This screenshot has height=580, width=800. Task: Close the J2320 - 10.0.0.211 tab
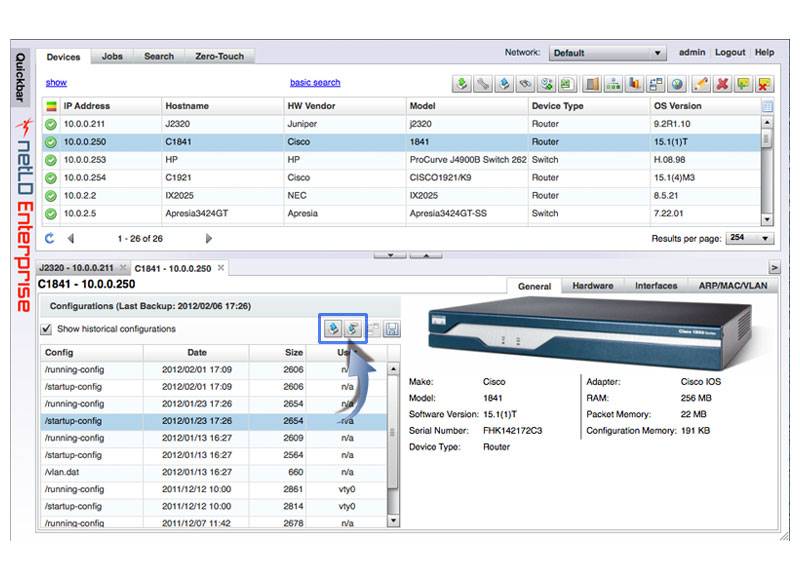[123, 268]
